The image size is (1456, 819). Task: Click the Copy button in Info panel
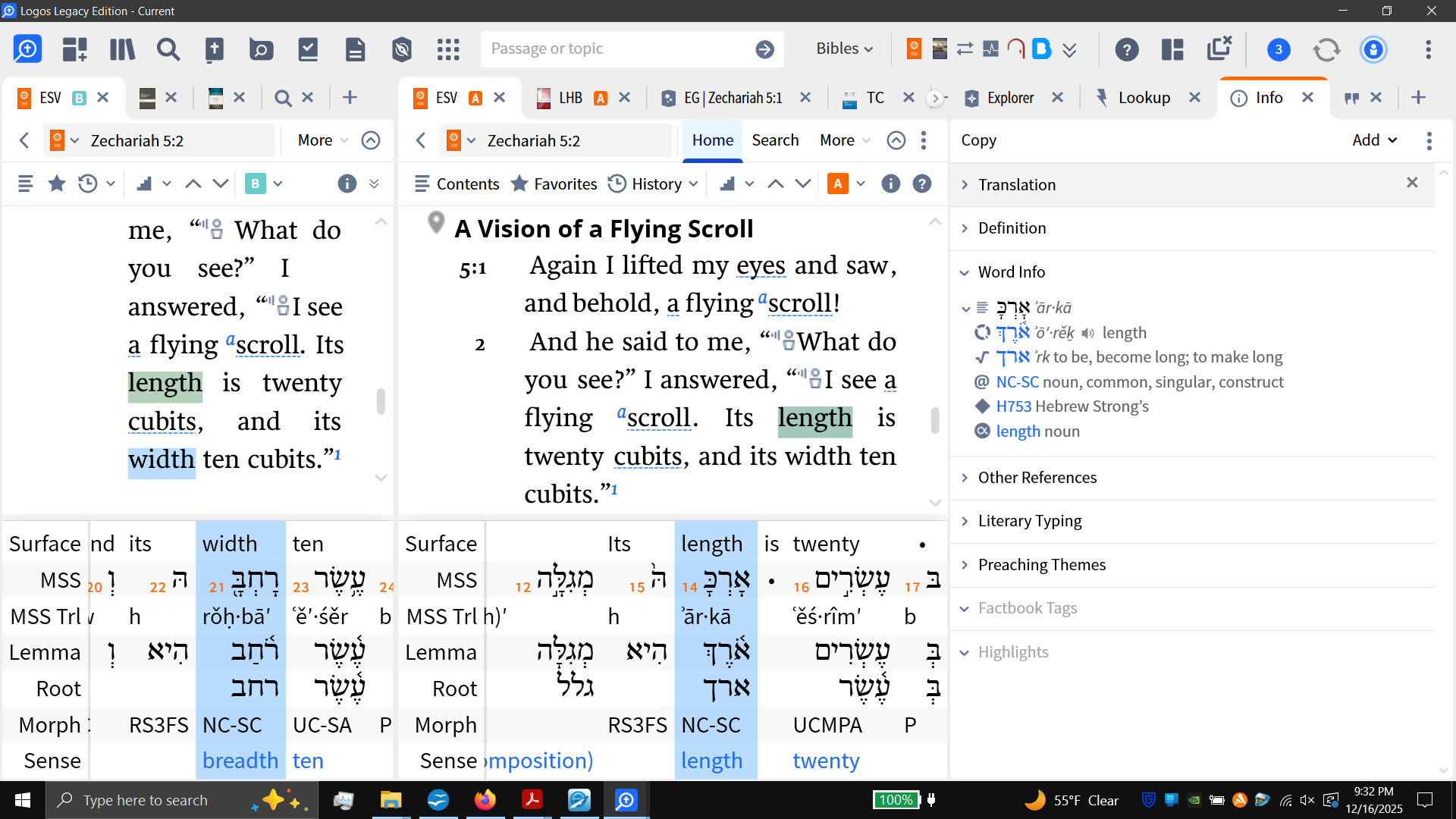[978, 140]
